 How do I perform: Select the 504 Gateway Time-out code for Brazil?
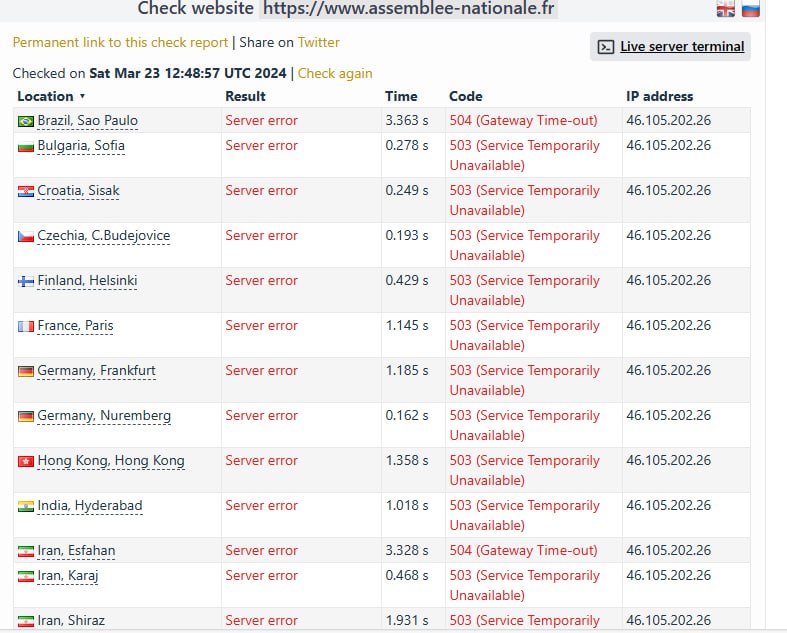(523, 120)
